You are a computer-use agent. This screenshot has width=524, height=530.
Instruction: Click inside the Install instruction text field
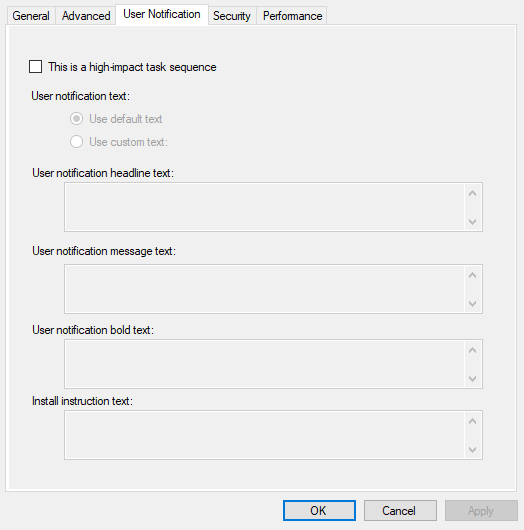[x=264, y=435]
